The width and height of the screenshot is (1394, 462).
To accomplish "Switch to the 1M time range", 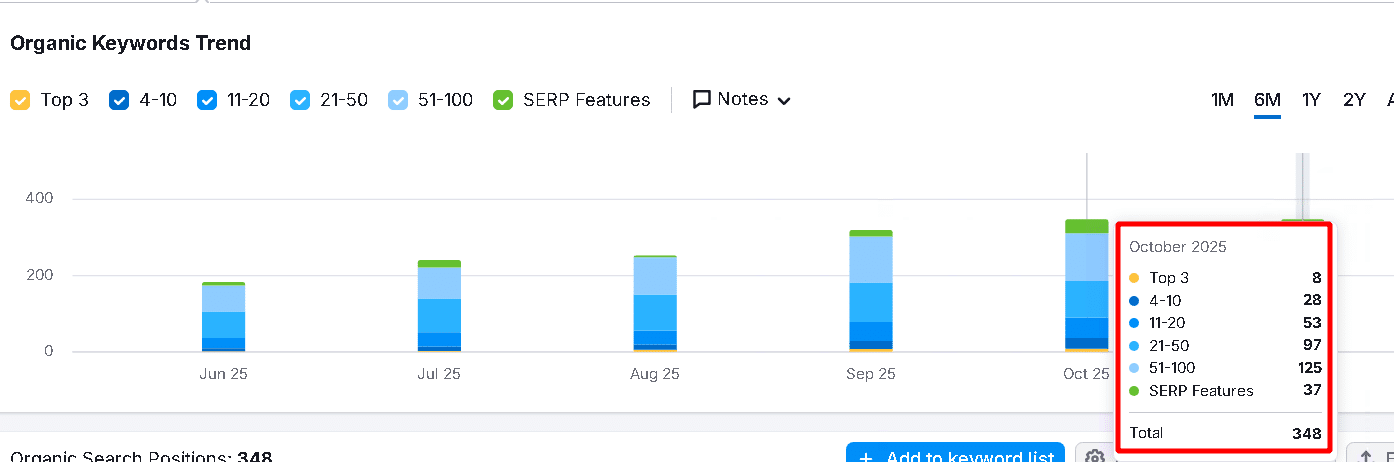I will [x=1222, y=100].
